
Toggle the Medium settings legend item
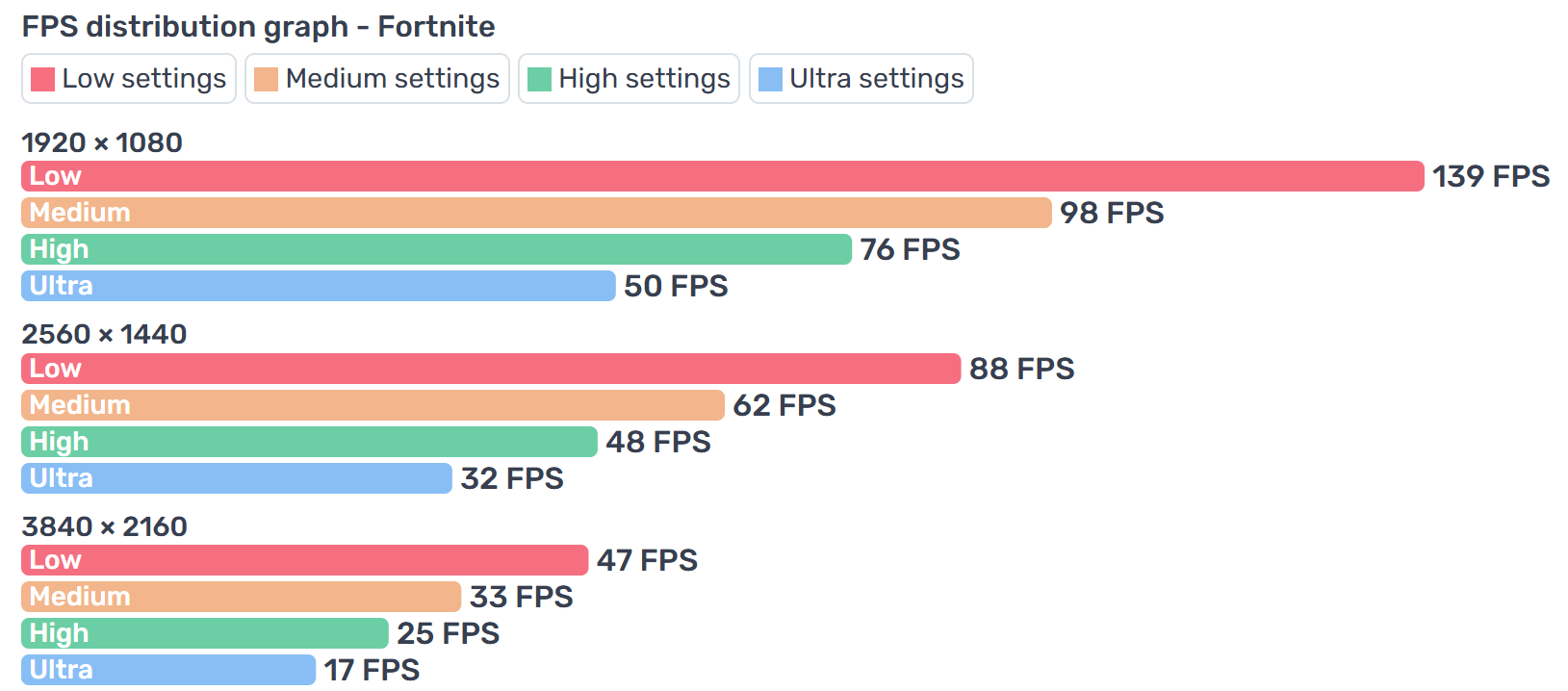pos(377,79)
